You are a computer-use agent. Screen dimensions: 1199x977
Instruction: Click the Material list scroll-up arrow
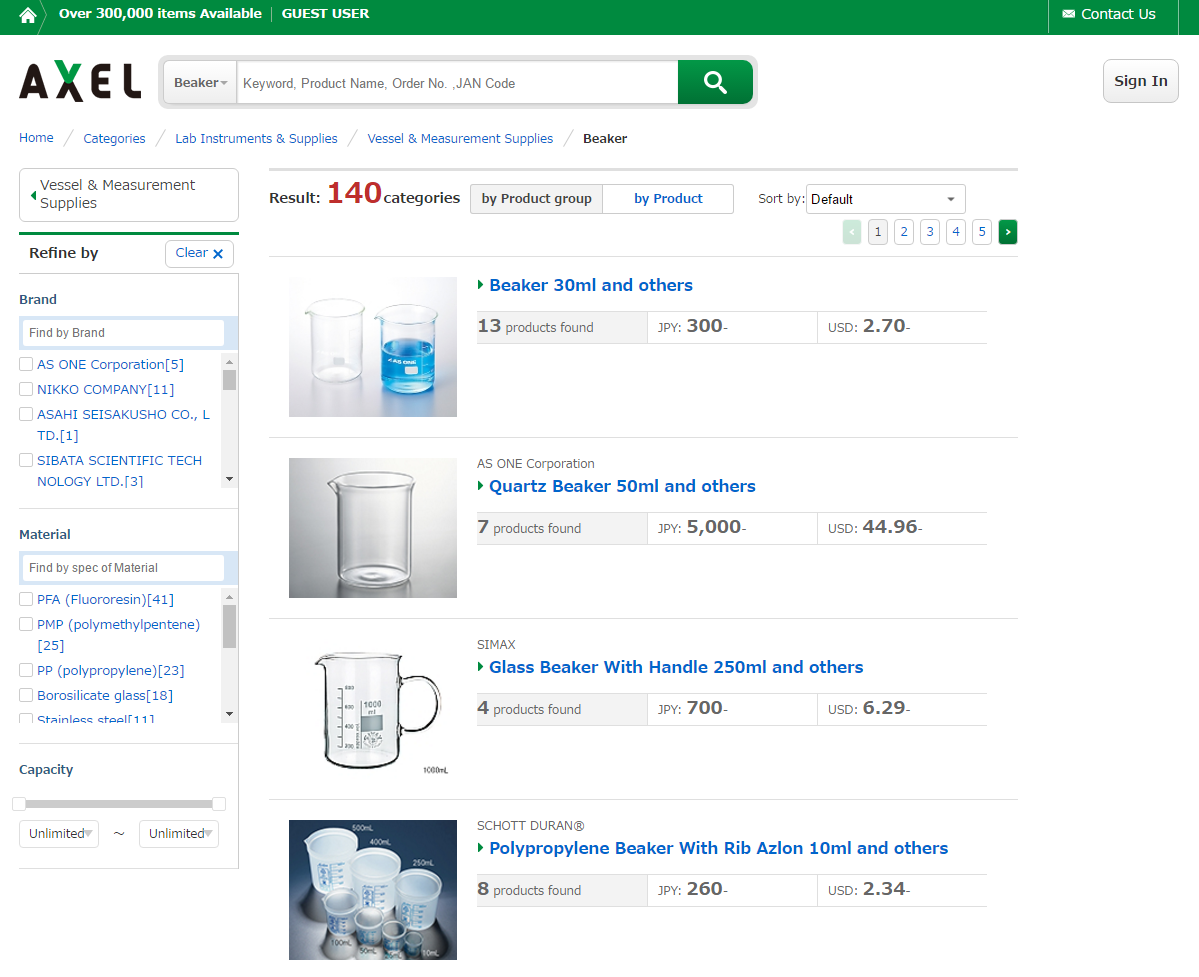coord(229,596)
